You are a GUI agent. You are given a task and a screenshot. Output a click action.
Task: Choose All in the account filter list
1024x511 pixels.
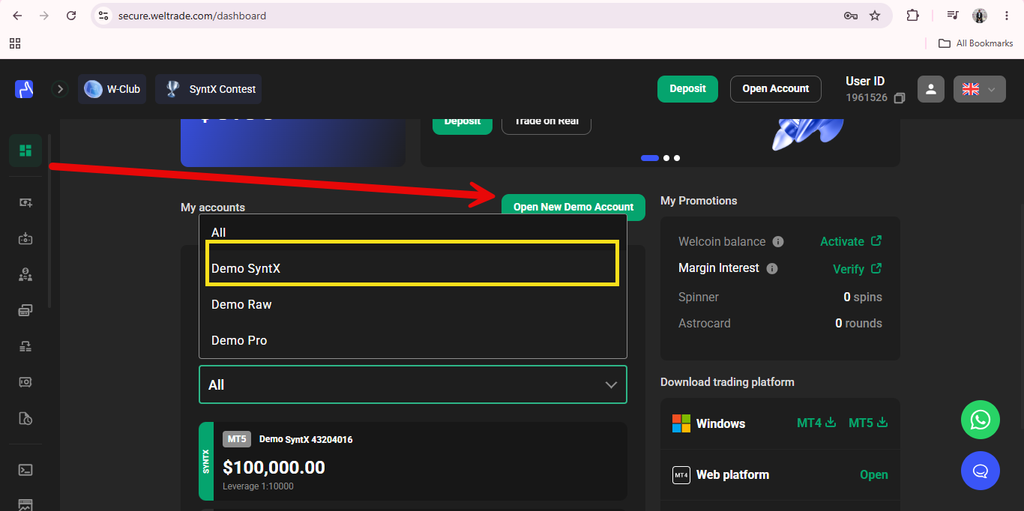tap(413, 232)
